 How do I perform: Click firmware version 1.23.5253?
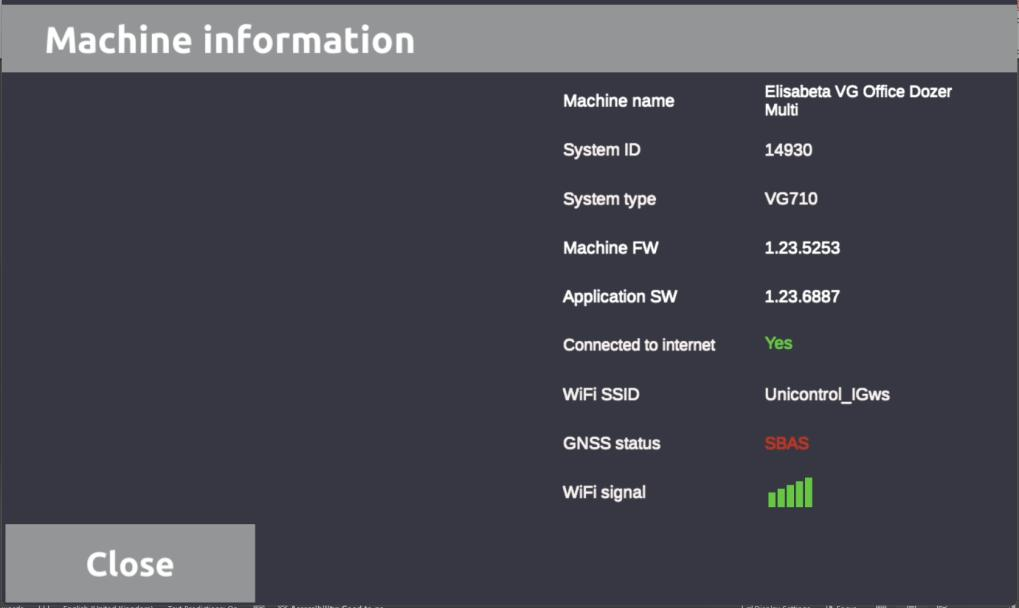click(x=802, y=248)
